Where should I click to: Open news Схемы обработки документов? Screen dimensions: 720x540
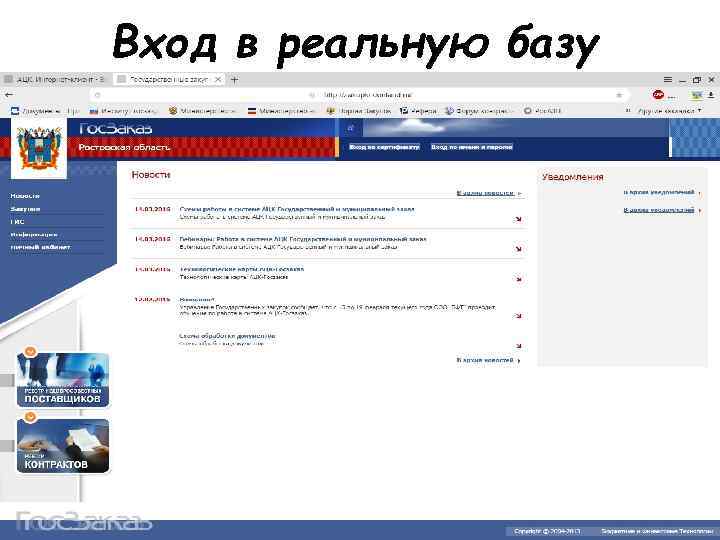click(227, 336)
